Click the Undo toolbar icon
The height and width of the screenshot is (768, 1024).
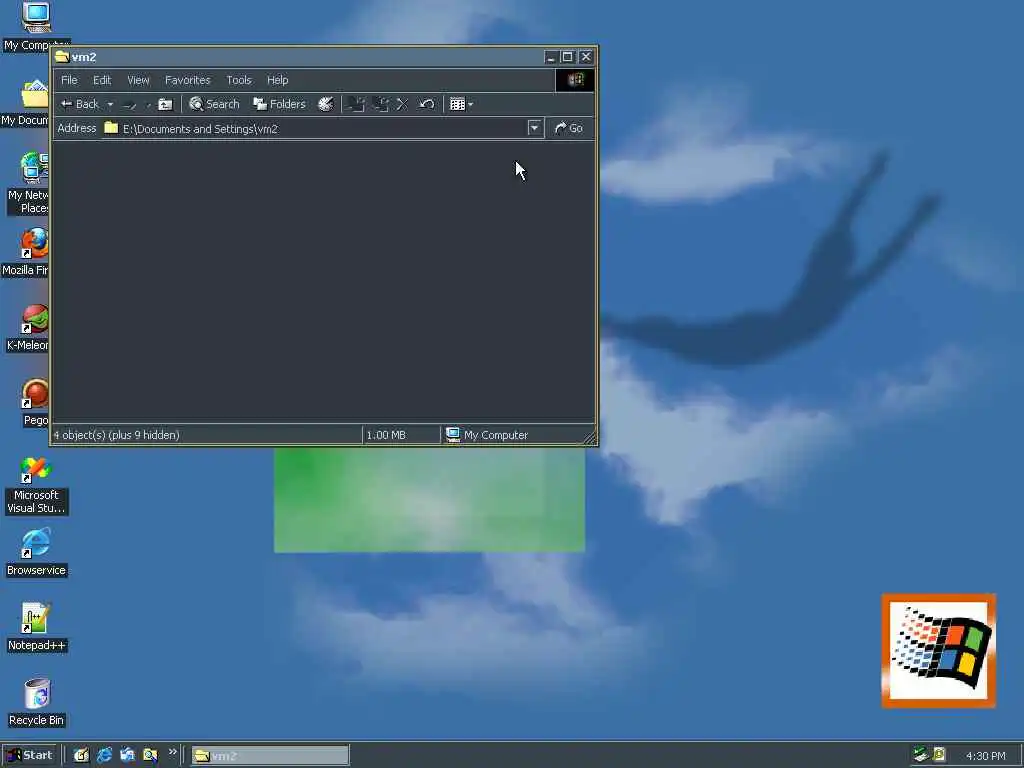tap(426, 104)
